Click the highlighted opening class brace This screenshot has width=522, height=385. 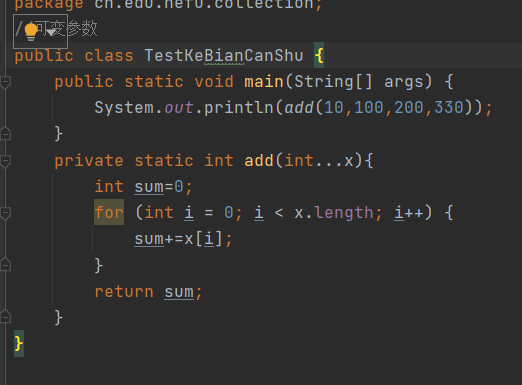tap(319, 55)
